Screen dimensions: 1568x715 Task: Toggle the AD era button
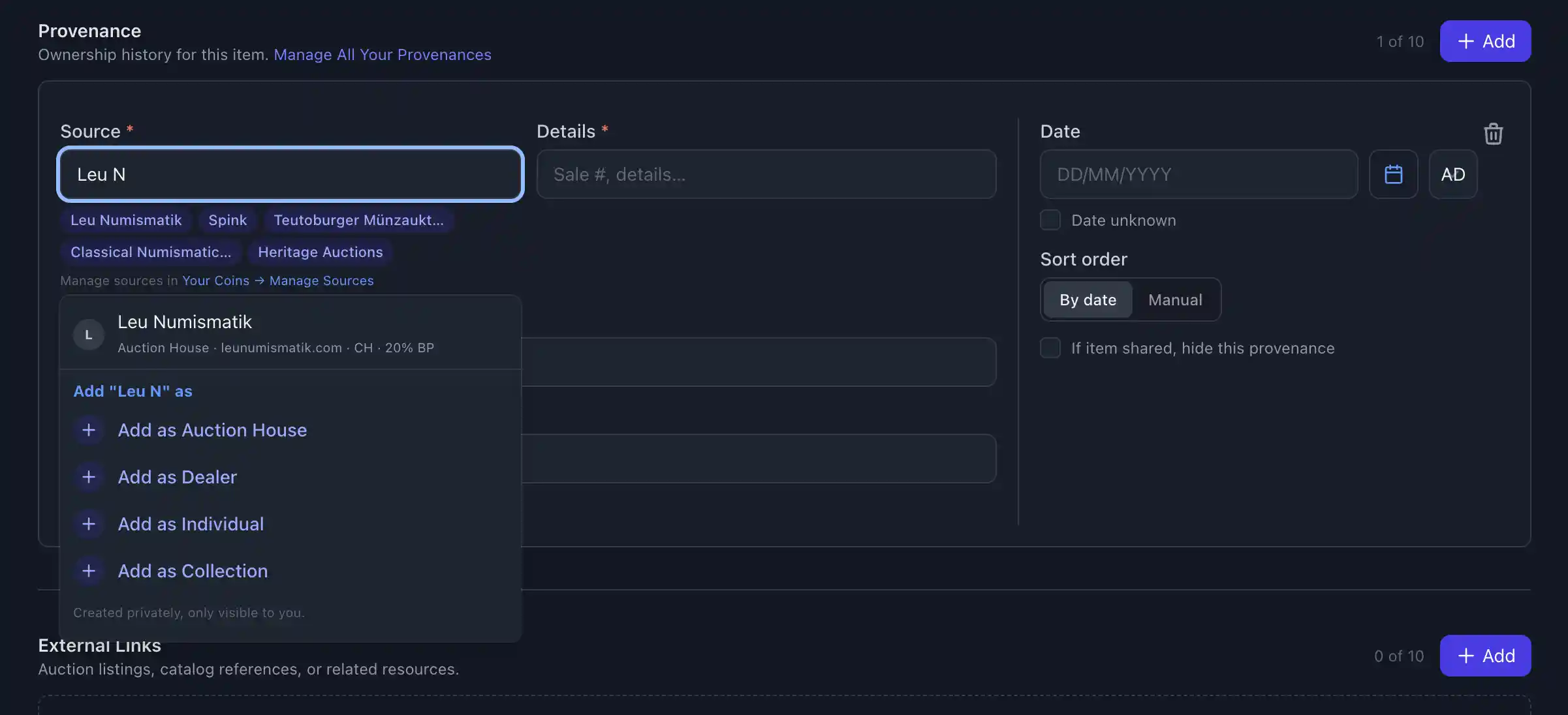click(x=1452, y=174)
